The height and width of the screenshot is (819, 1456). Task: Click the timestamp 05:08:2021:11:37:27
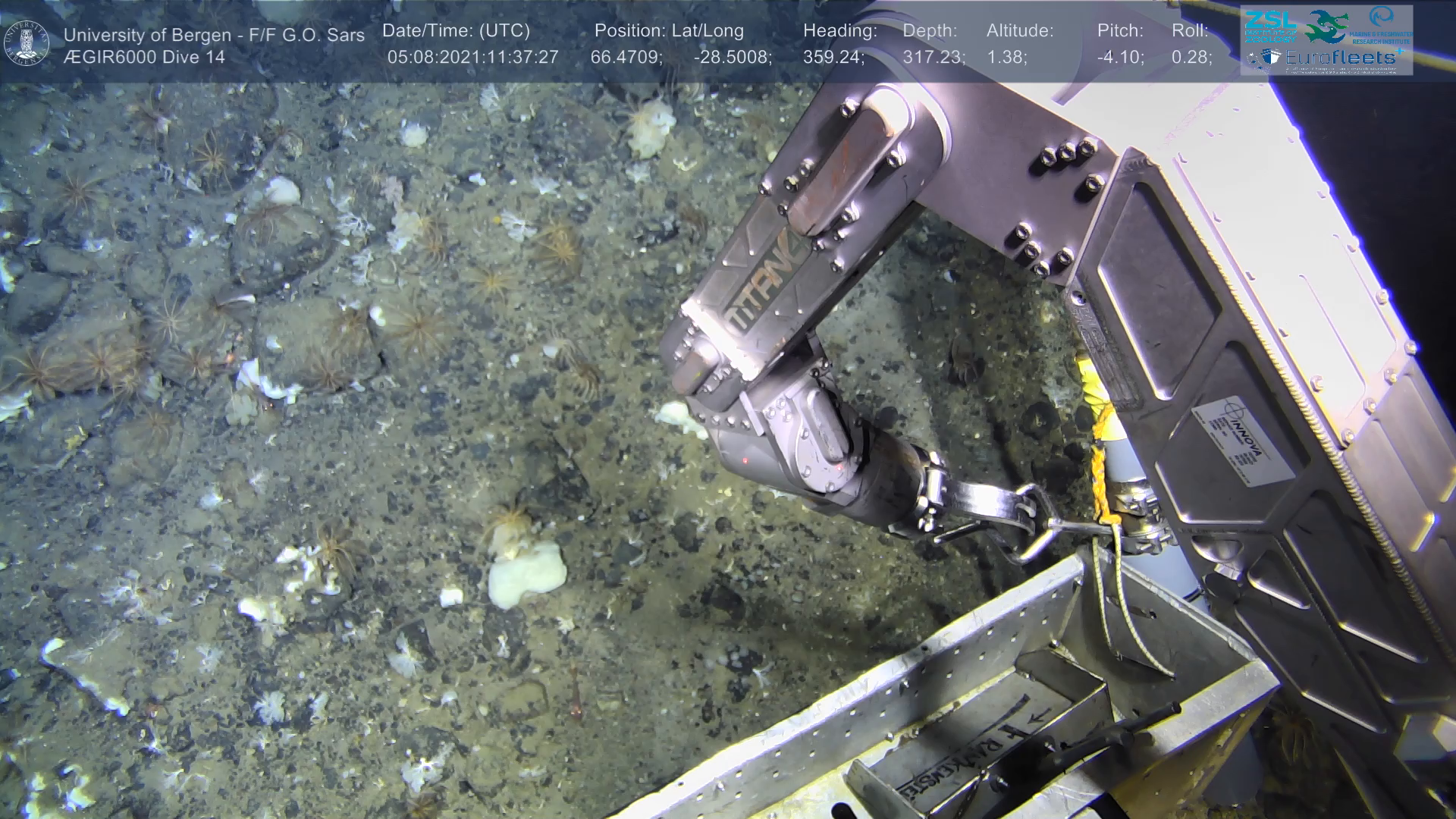(472, 58)
